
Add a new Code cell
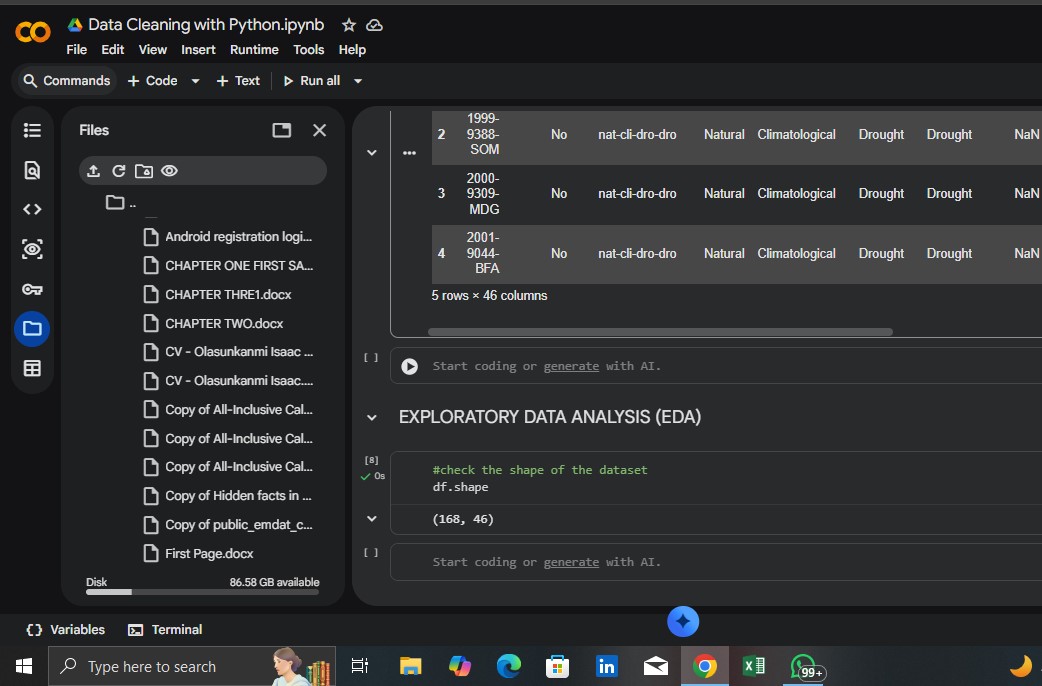(x=152, y=81)
